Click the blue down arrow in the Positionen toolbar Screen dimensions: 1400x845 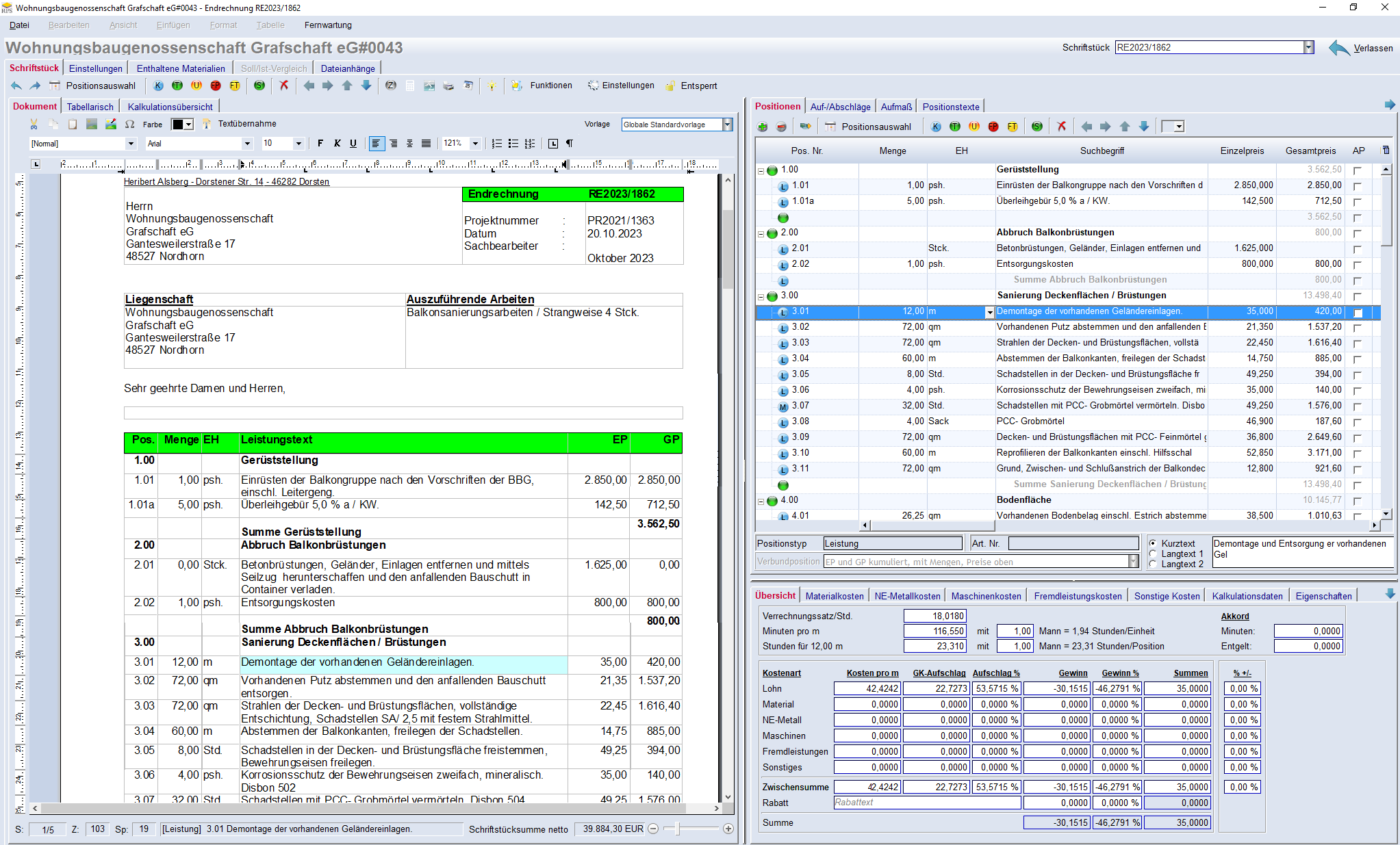coord(1144,127)
